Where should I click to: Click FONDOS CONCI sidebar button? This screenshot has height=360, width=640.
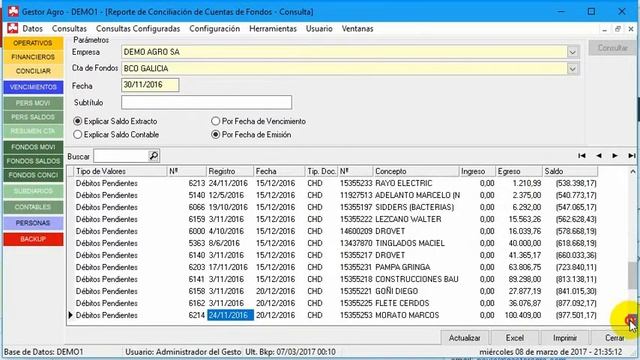tap(33, 175)
